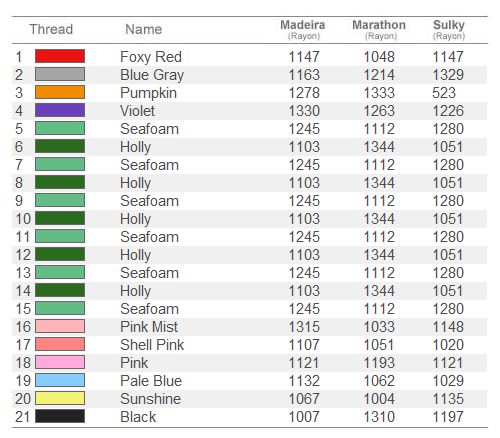This screenshot has height=438, width=500.
Task: Click the Foxy Red color swatch
Action: (x=60, y=56)
